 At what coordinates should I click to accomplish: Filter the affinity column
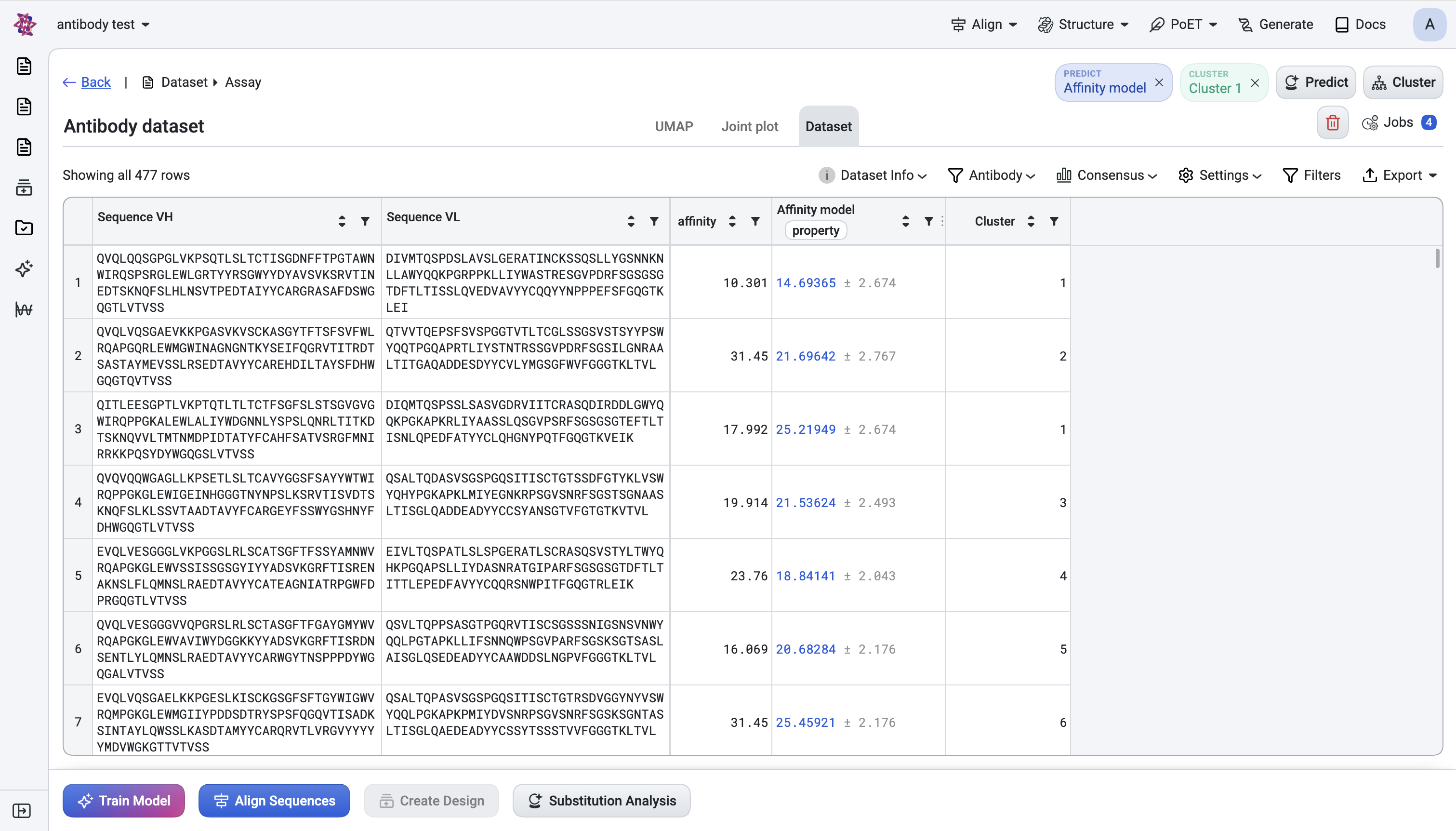pyautogui.click(x=755, y=221)
